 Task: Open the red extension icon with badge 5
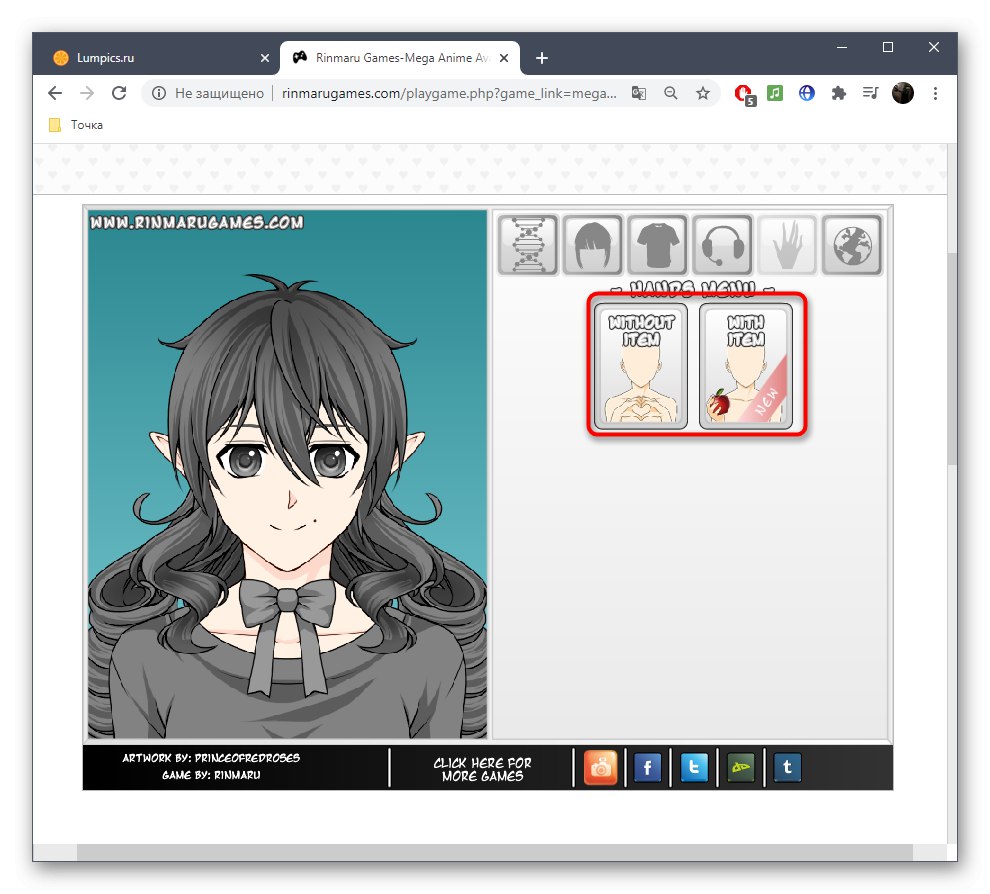pos(744,95)
